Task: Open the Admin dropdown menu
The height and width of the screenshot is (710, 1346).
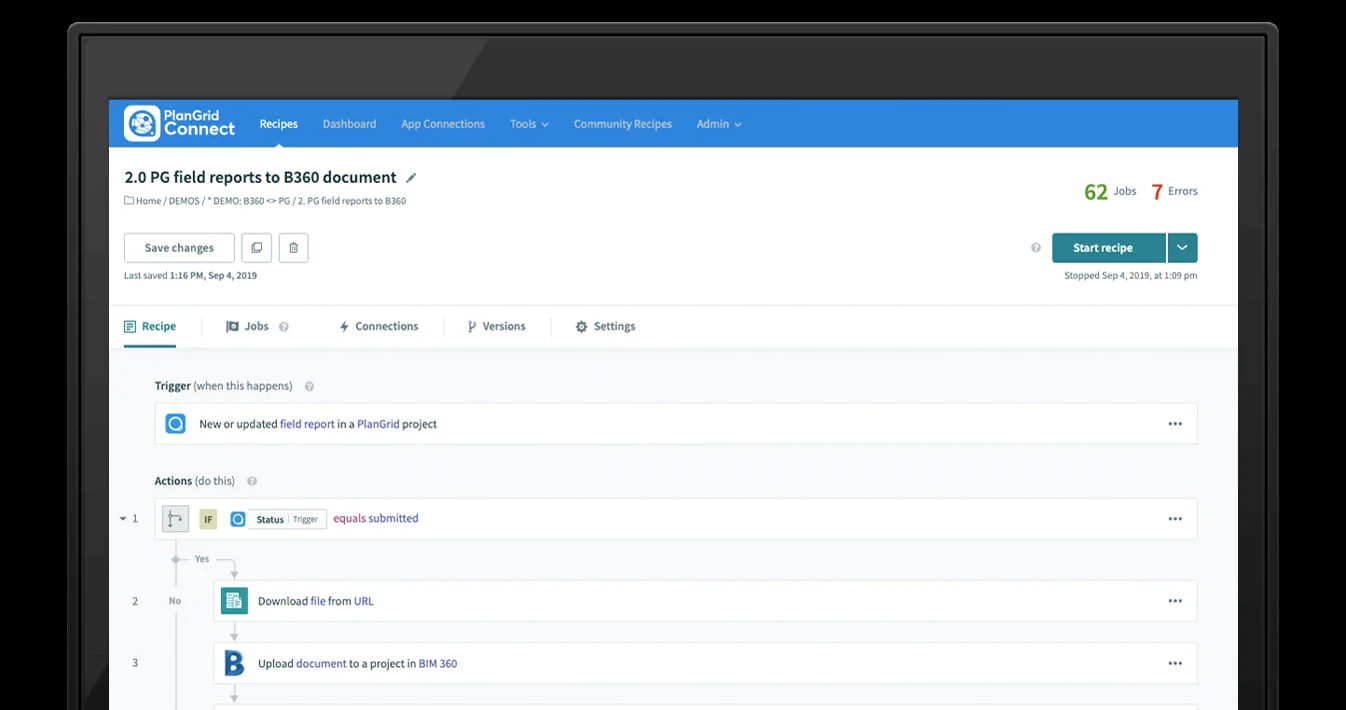Action: (x=719, y=124)
